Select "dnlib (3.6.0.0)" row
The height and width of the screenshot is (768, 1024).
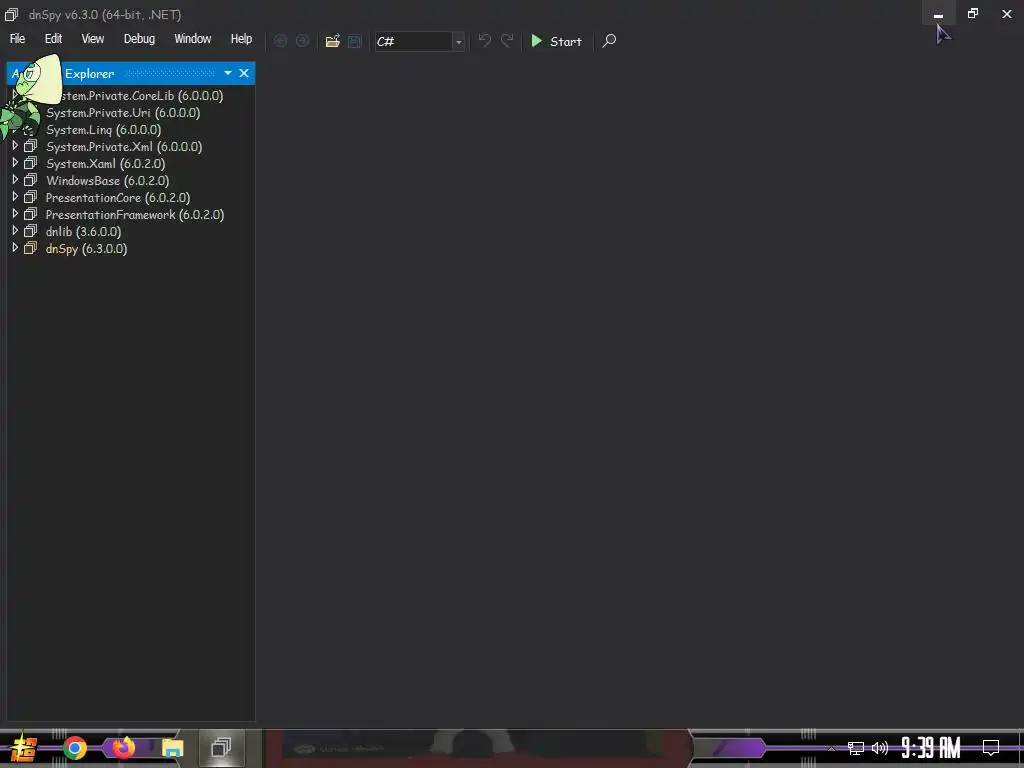click(83, 232)
